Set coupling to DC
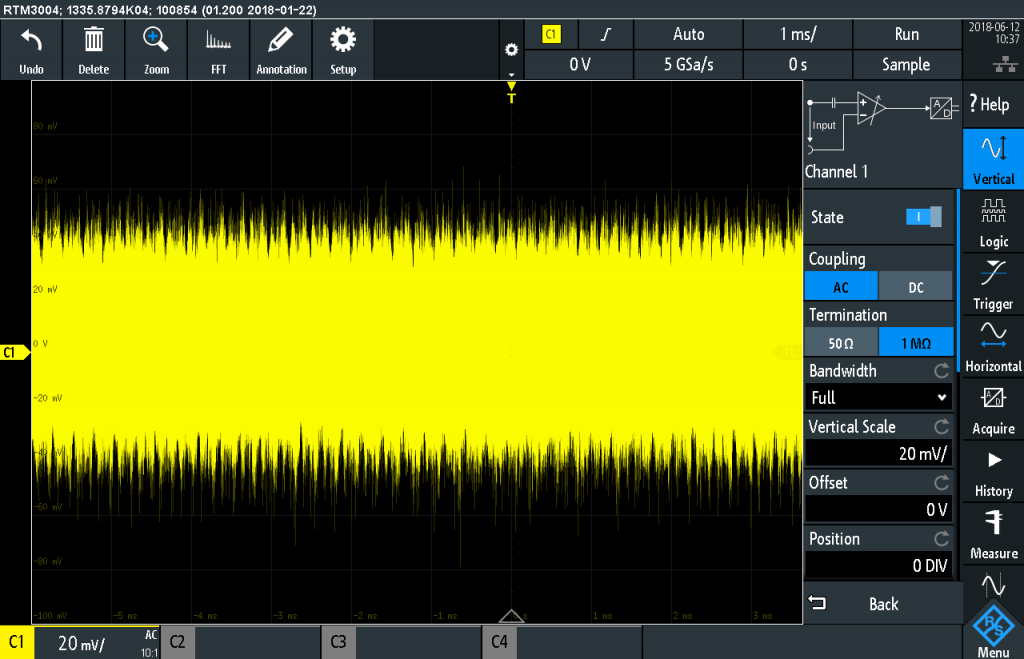Screen dimensions: 1024x659 915,287
